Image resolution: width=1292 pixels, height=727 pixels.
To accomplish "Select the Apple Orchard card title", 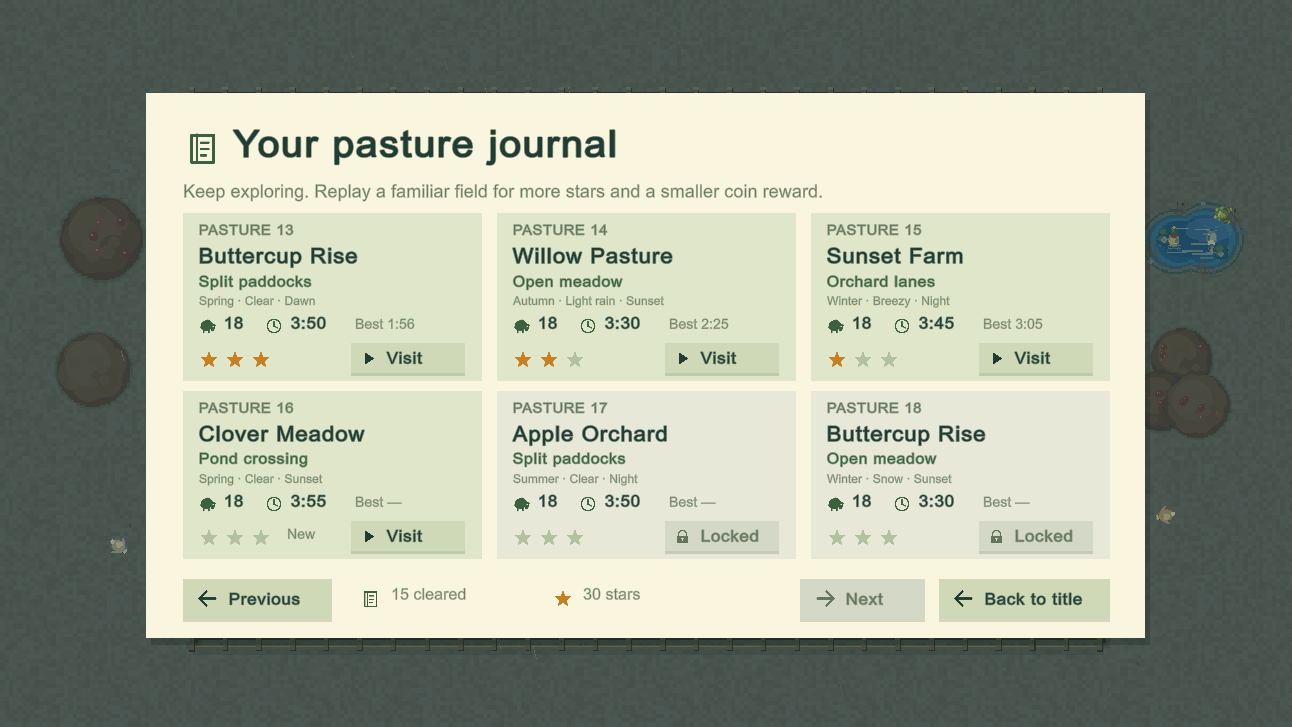I will point(590,434).
